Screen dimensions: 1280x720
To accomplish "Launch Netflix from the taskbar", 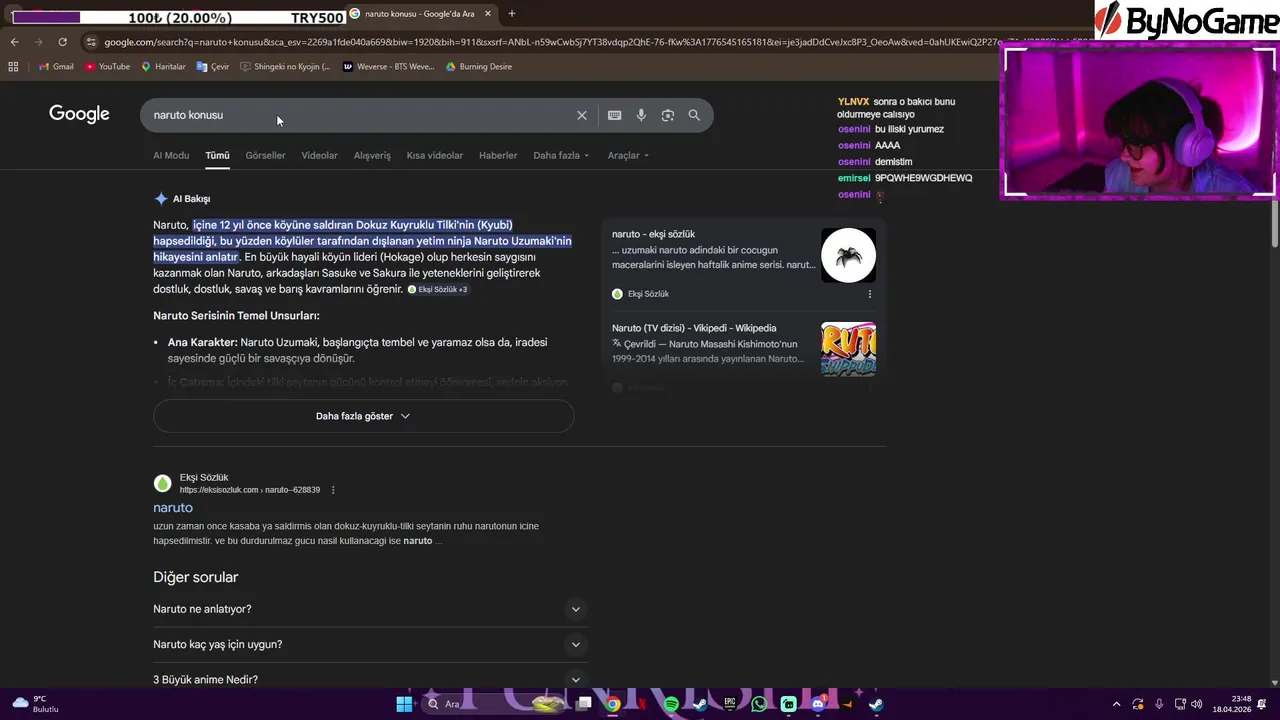I will (641, 704).
